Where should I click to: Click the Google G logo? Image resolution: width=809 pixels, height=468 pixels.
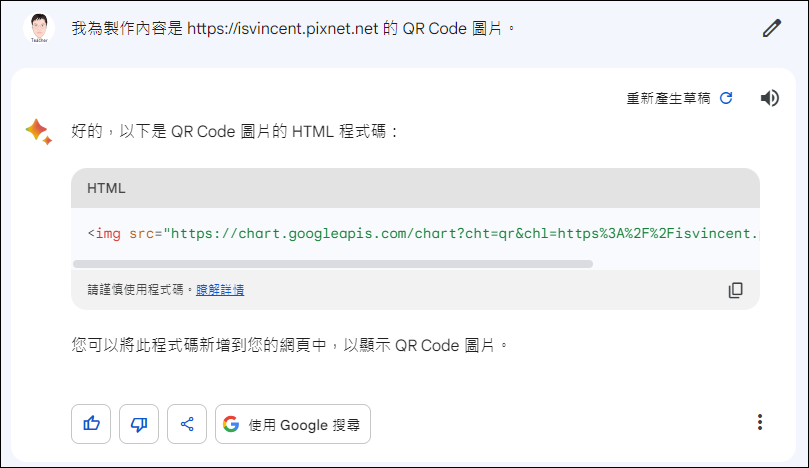tap(231, 424)
